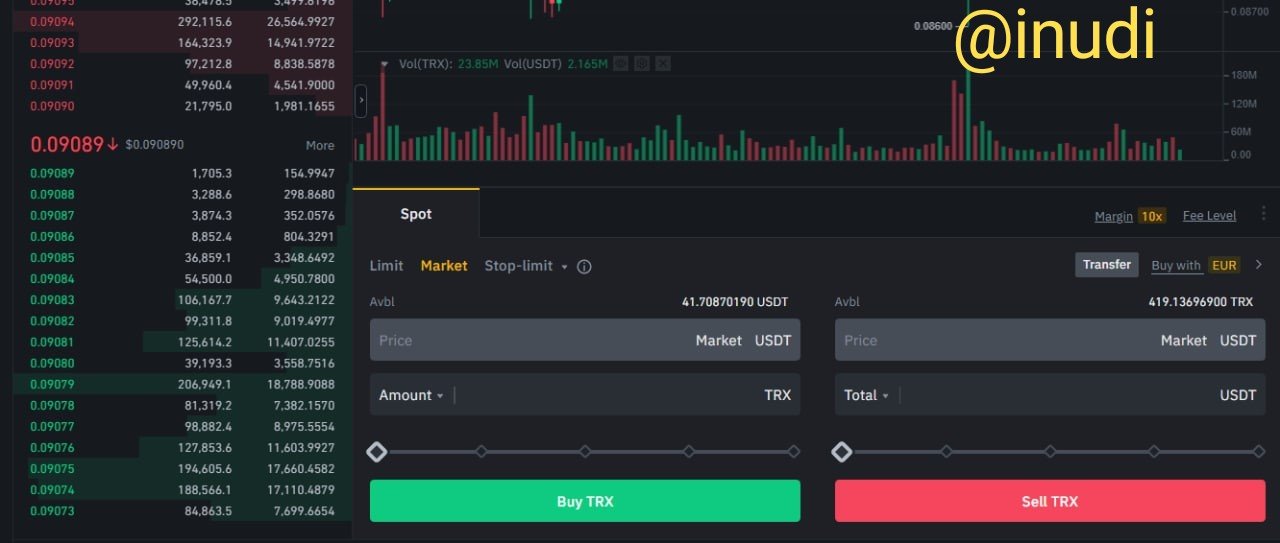The width and height of the screenshot is (1280, 543).
Task: Click the ask amount 292,115.6
Action: pos(204,21)
